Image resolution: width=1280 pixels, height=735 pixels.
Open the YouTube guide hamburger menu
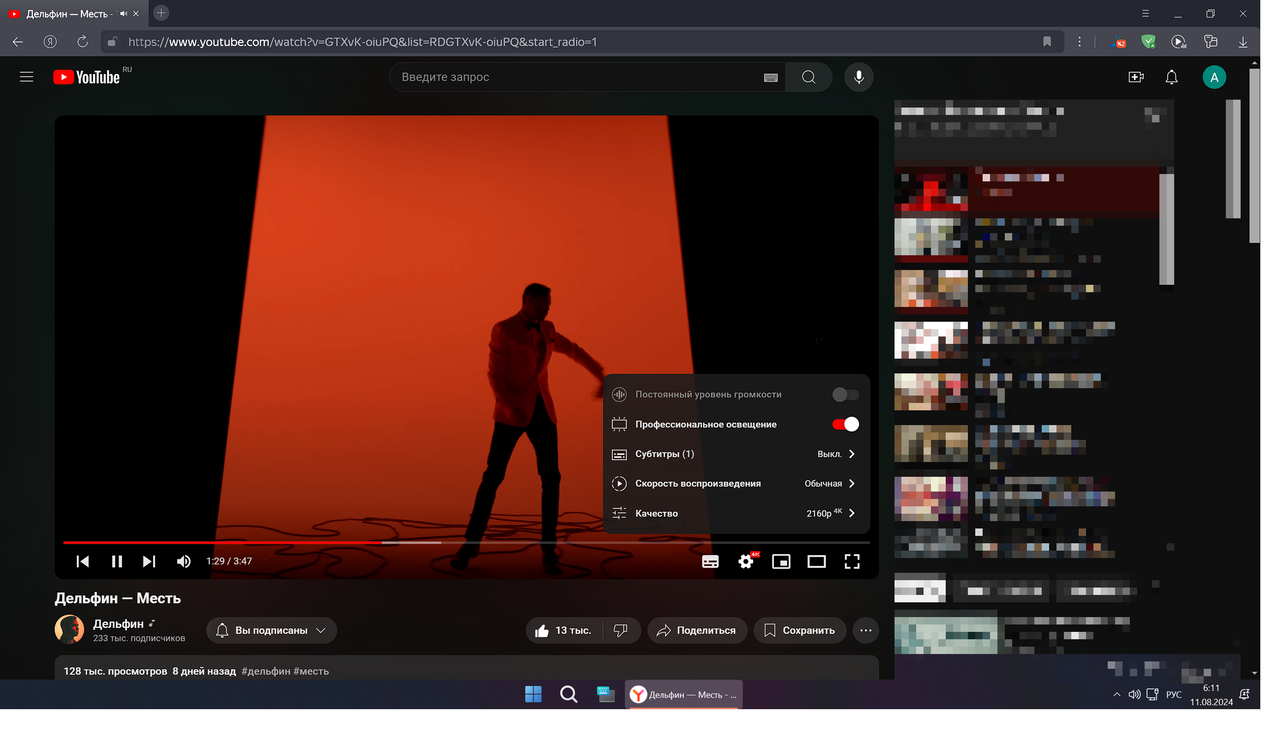click(x=27, y=77)
